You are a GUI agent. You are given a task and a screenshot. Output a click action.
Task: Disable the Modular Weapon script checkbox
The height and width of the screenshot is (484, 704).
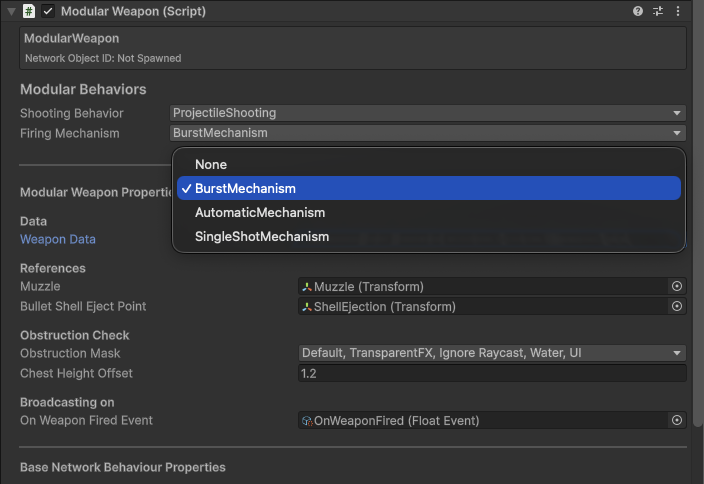coord(48,11)
